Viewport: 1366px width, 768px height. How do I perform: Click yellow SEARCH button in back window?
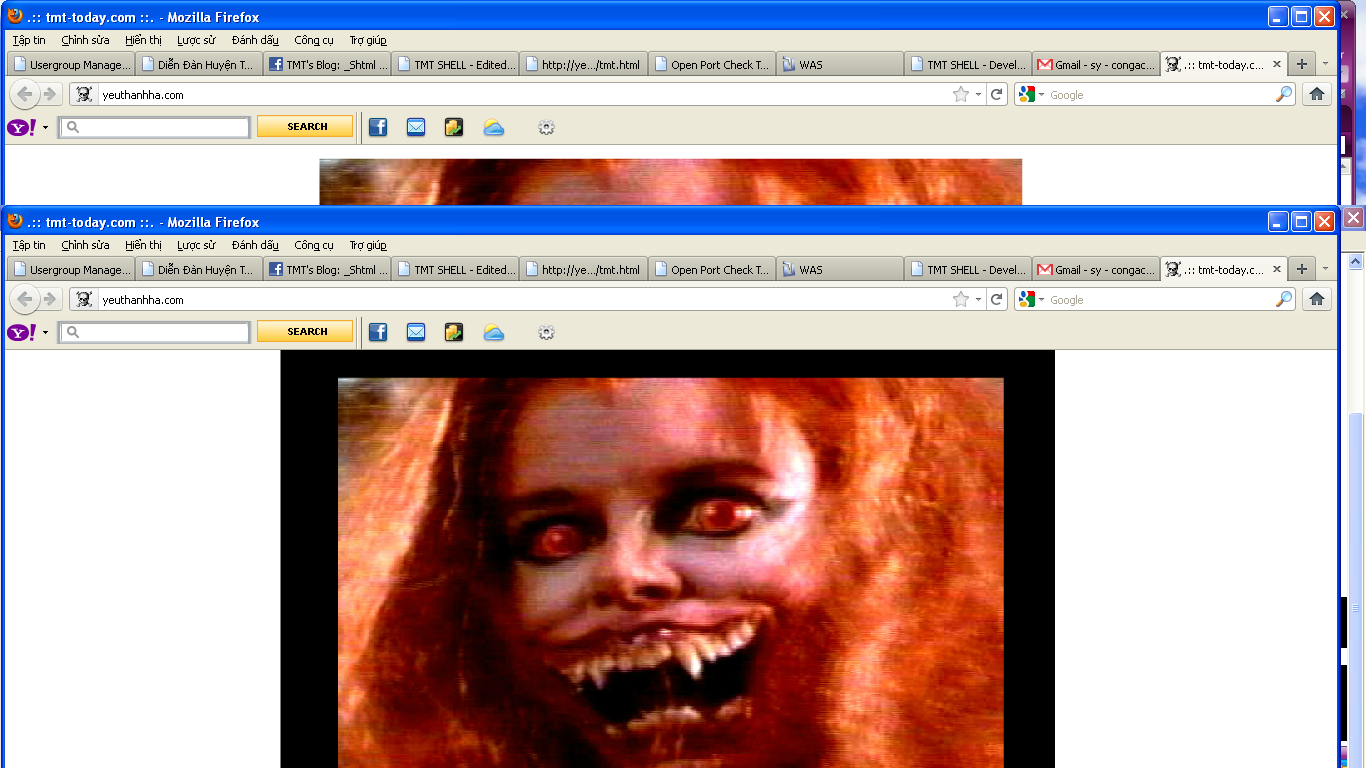305,126
